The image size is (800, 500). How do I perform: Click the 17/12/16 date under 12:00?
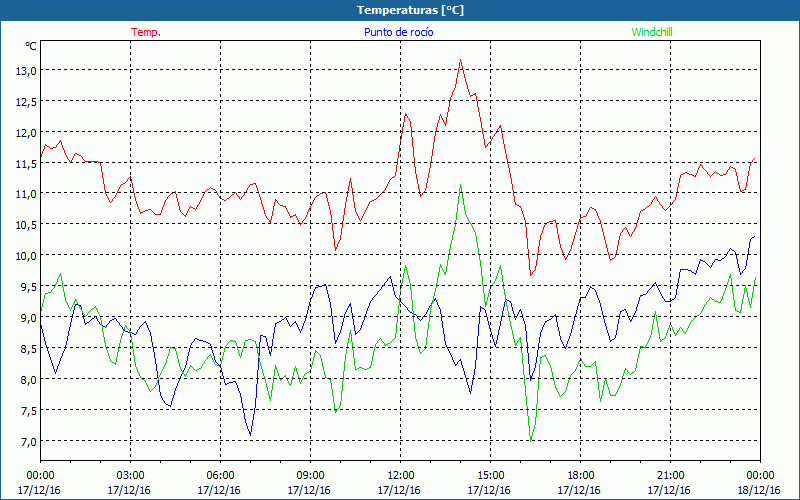399,490
